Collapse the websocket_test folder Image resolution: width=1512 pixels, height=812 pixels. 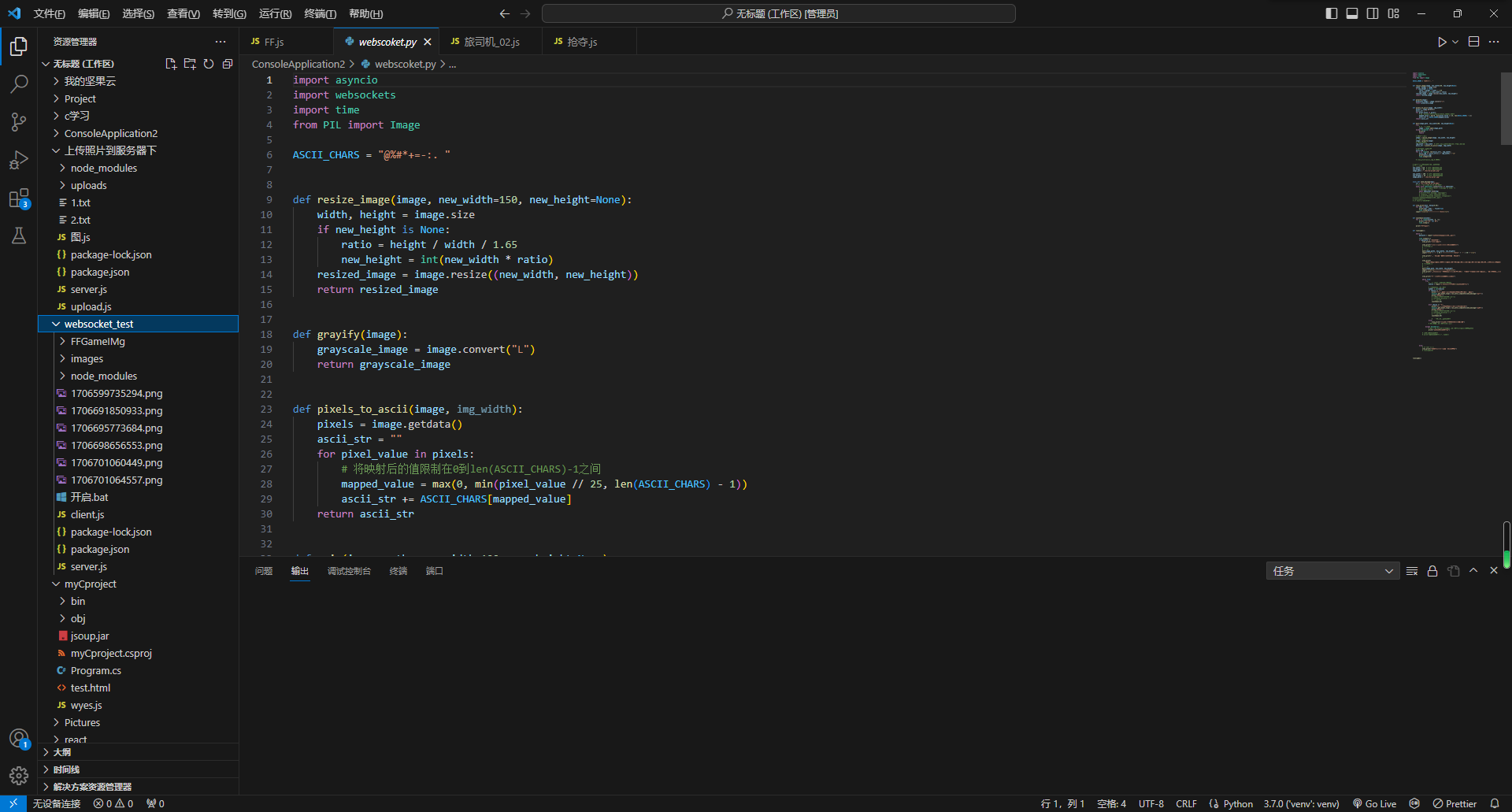click(x=138, y=324)
